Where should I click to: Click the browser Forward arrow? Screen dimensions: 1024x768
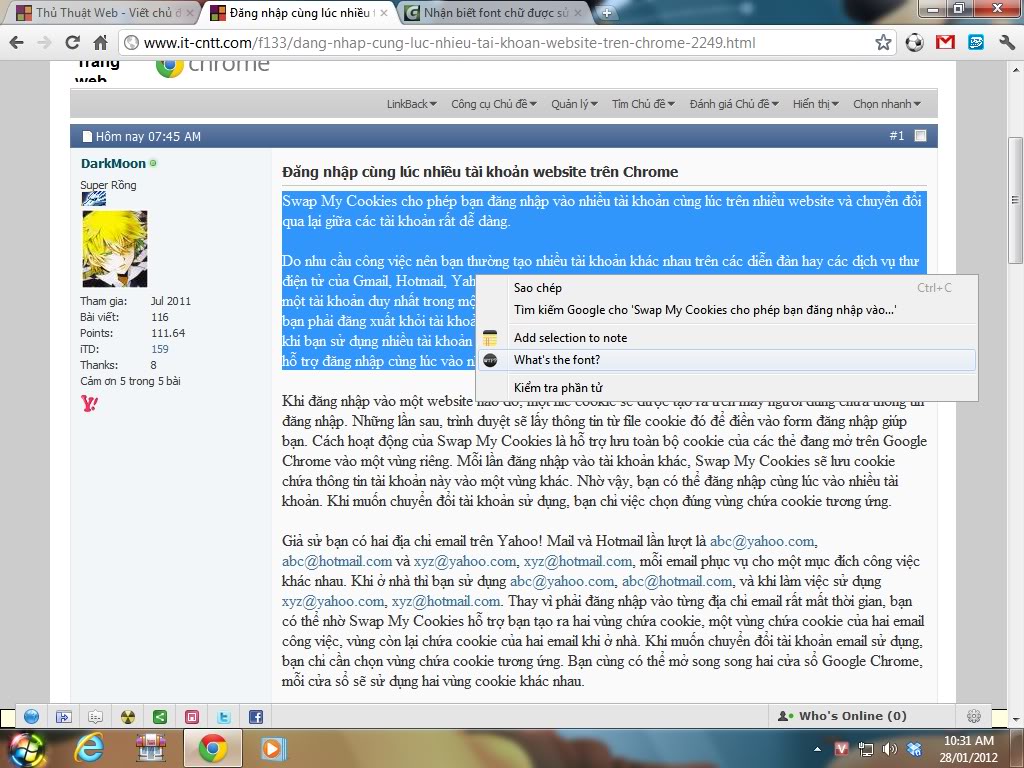44,43
